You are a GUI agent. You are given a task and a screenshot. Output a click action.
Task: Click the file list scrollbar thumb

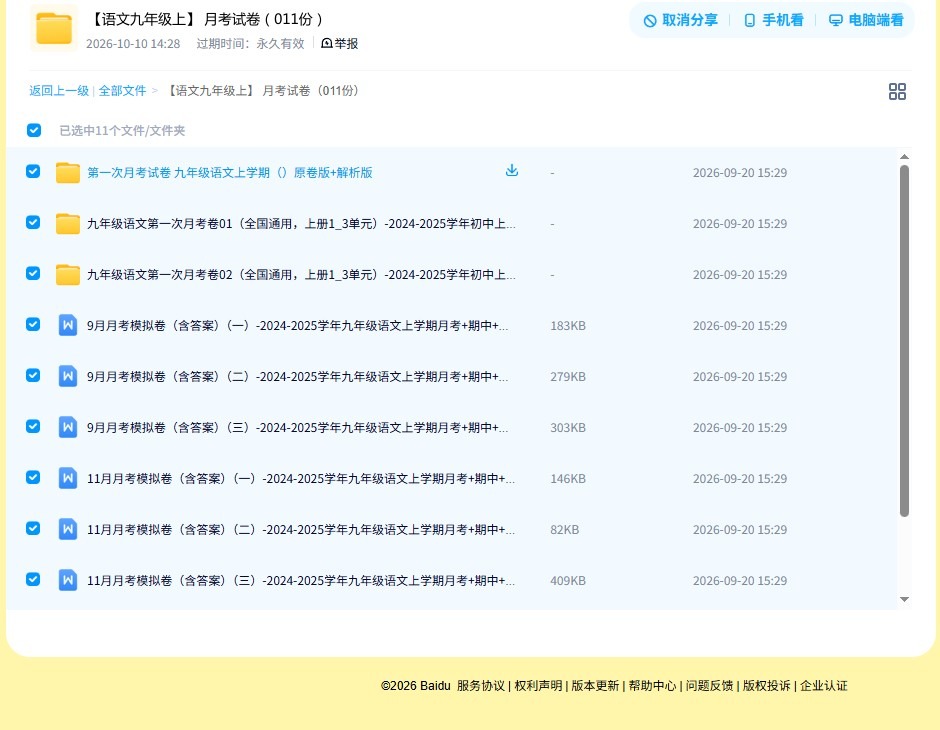pos(904,340)
